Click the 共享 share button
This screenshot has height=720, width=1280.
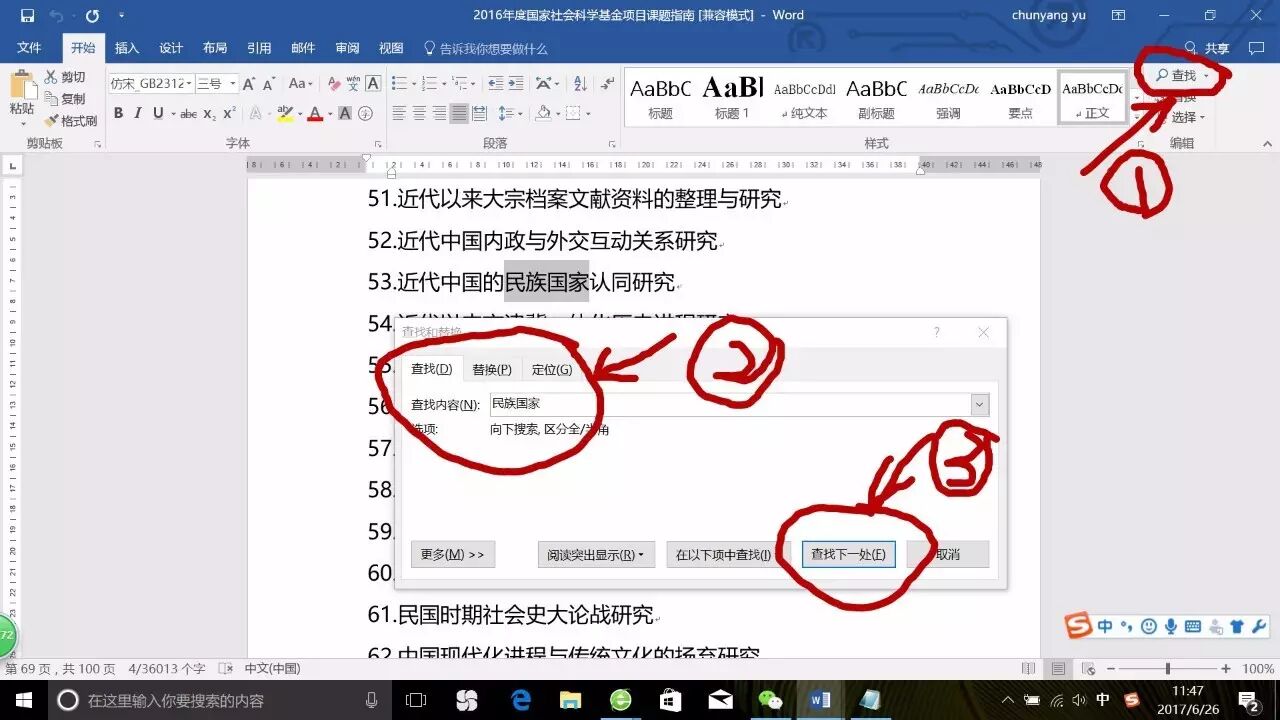click(1207, 48)
